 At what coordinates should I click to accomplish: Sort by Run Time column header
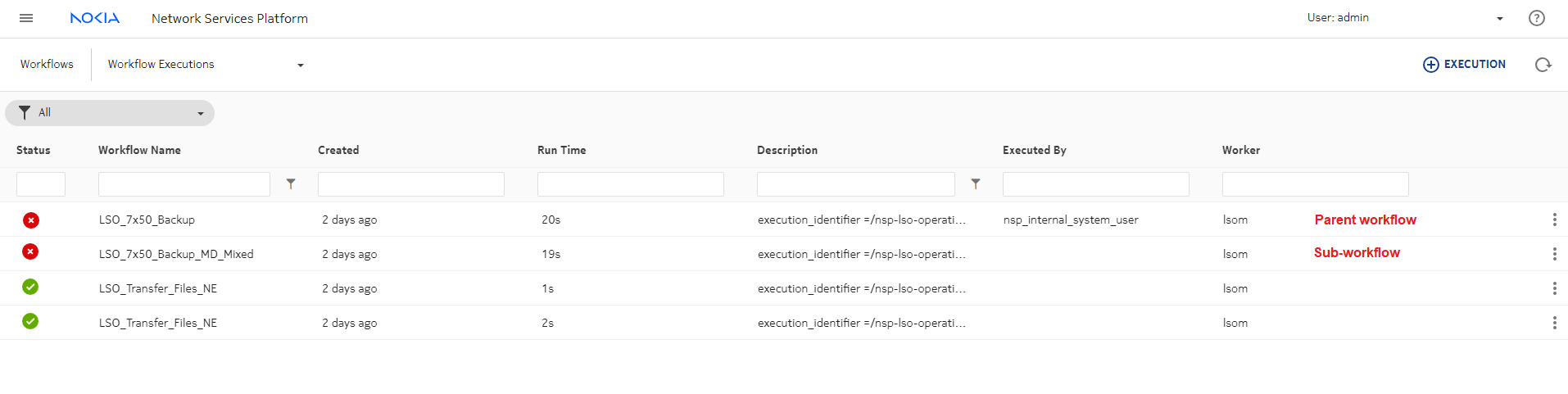(561, 150)
